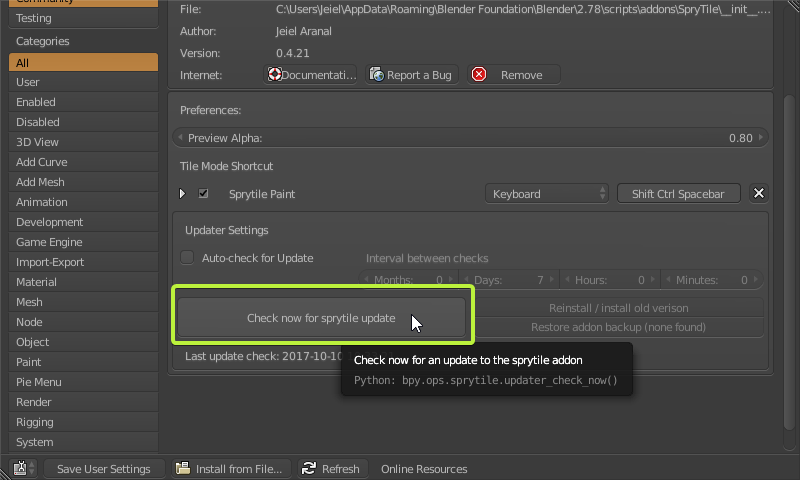Delete the Sprytile Paint shortcut with X

pyautogui.click(x=759, y=193)
